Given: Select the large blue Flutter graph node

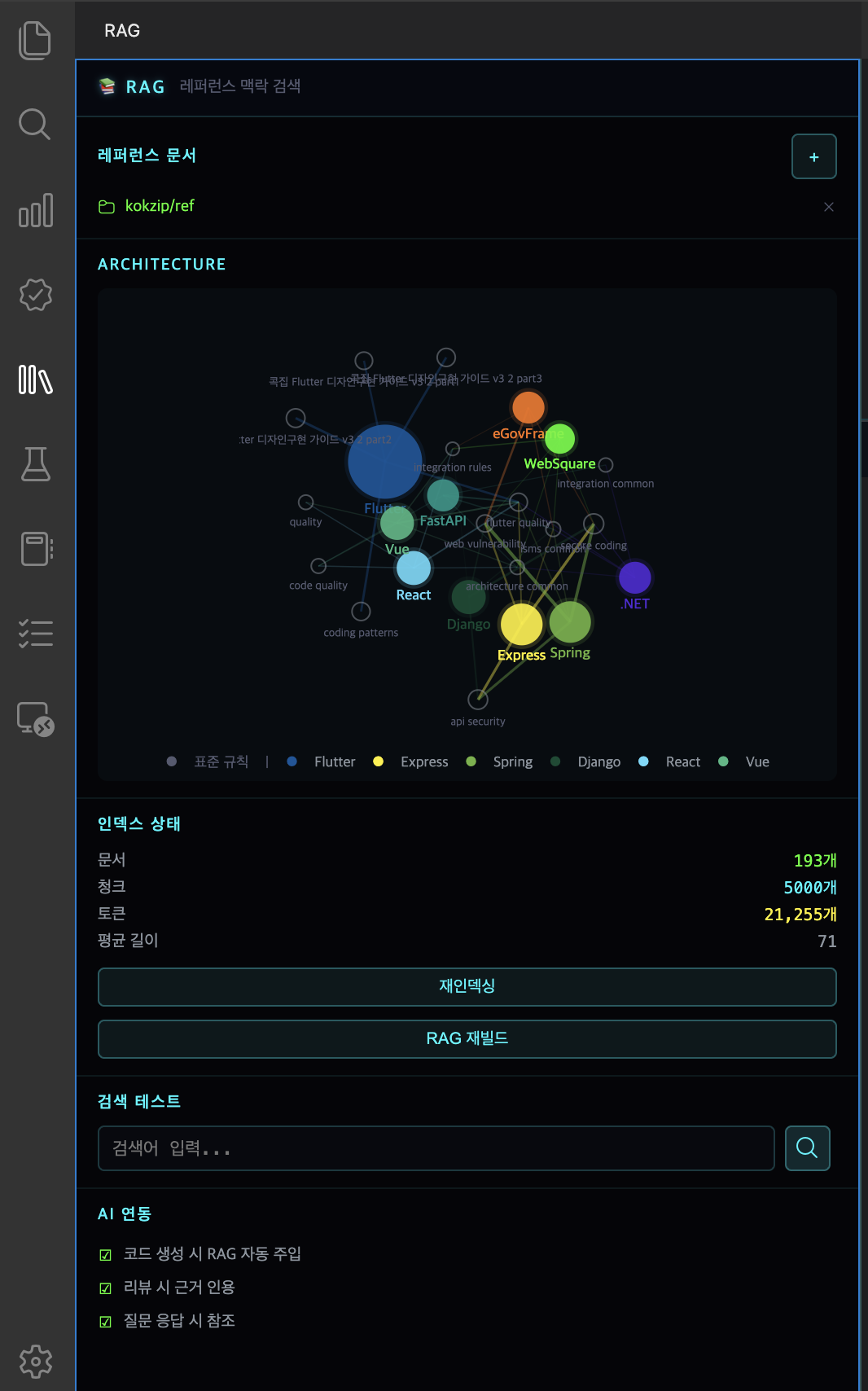Looking at the screenshot, I should click(384, 462).
